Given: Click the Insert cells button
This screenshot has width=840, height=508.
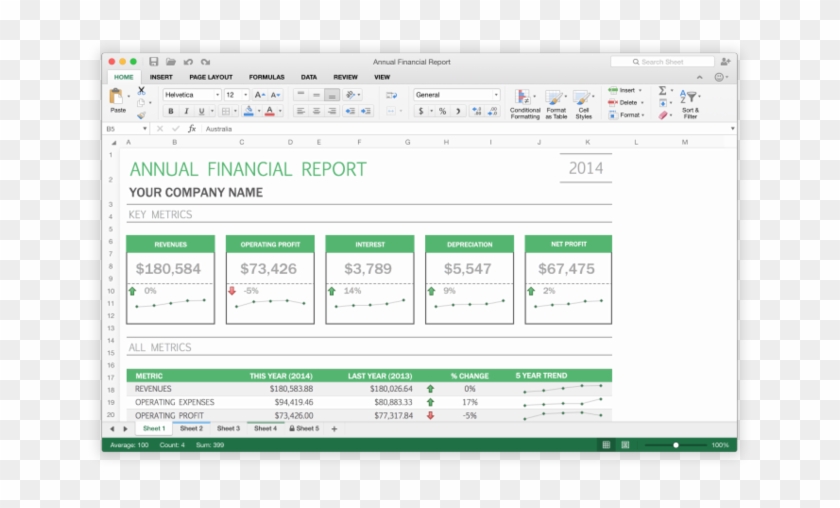Looking at the screenshot, I should [x=625, y=90].
